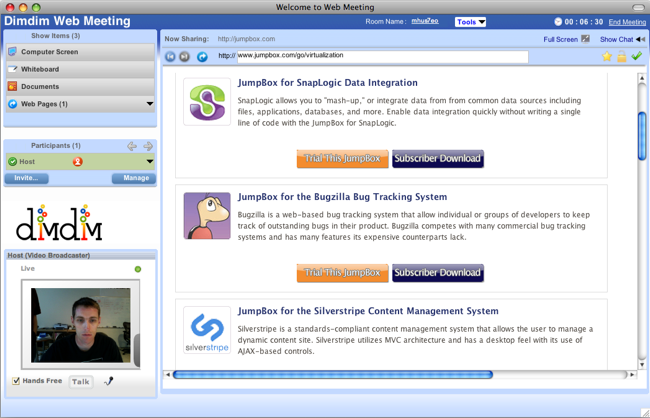Image resolution: width=650 pixels, height=418 pixels.
Task: Click the Whiteboard icon
Action: point(12,69)
